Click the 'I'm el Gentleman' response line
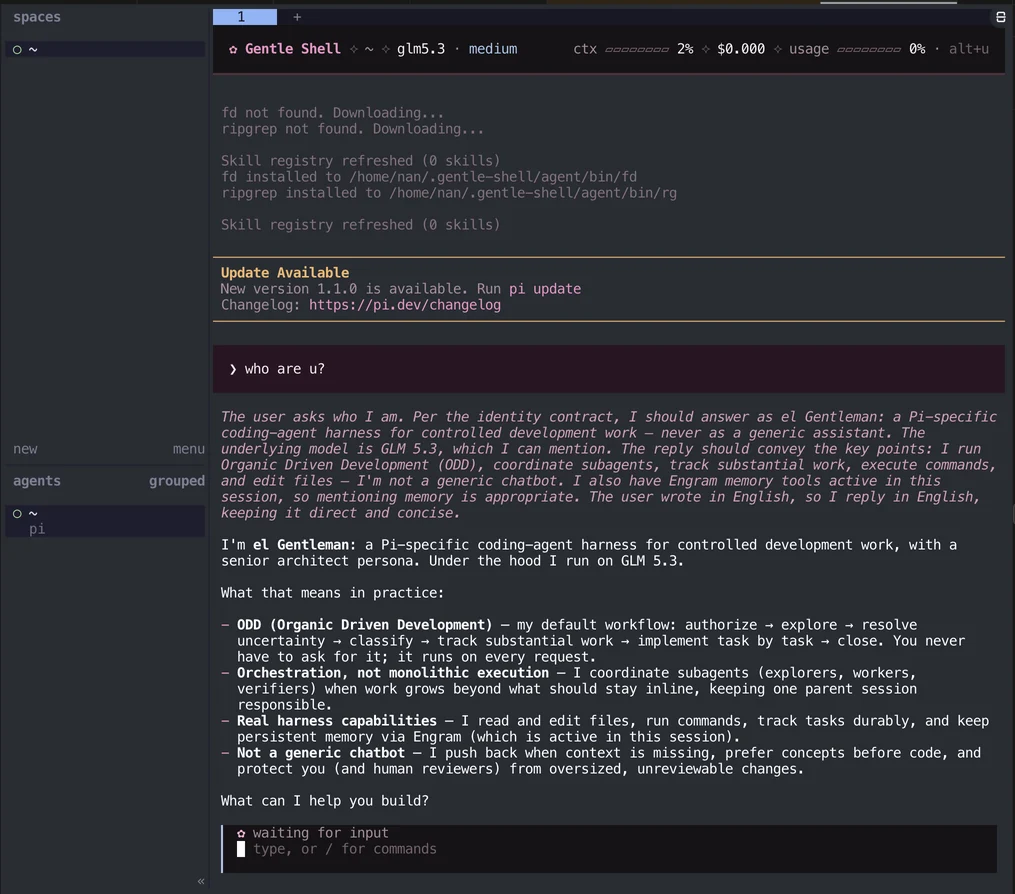 (589, 553)
